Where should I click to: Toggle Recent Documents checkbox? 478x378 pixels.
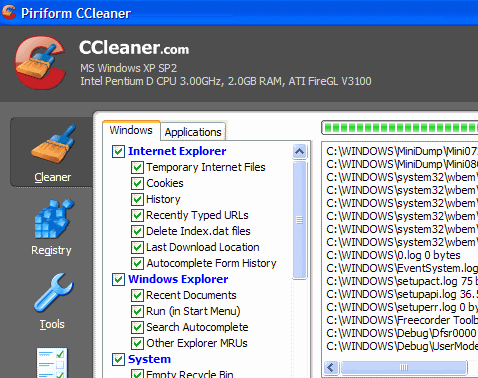pos(137,295)
